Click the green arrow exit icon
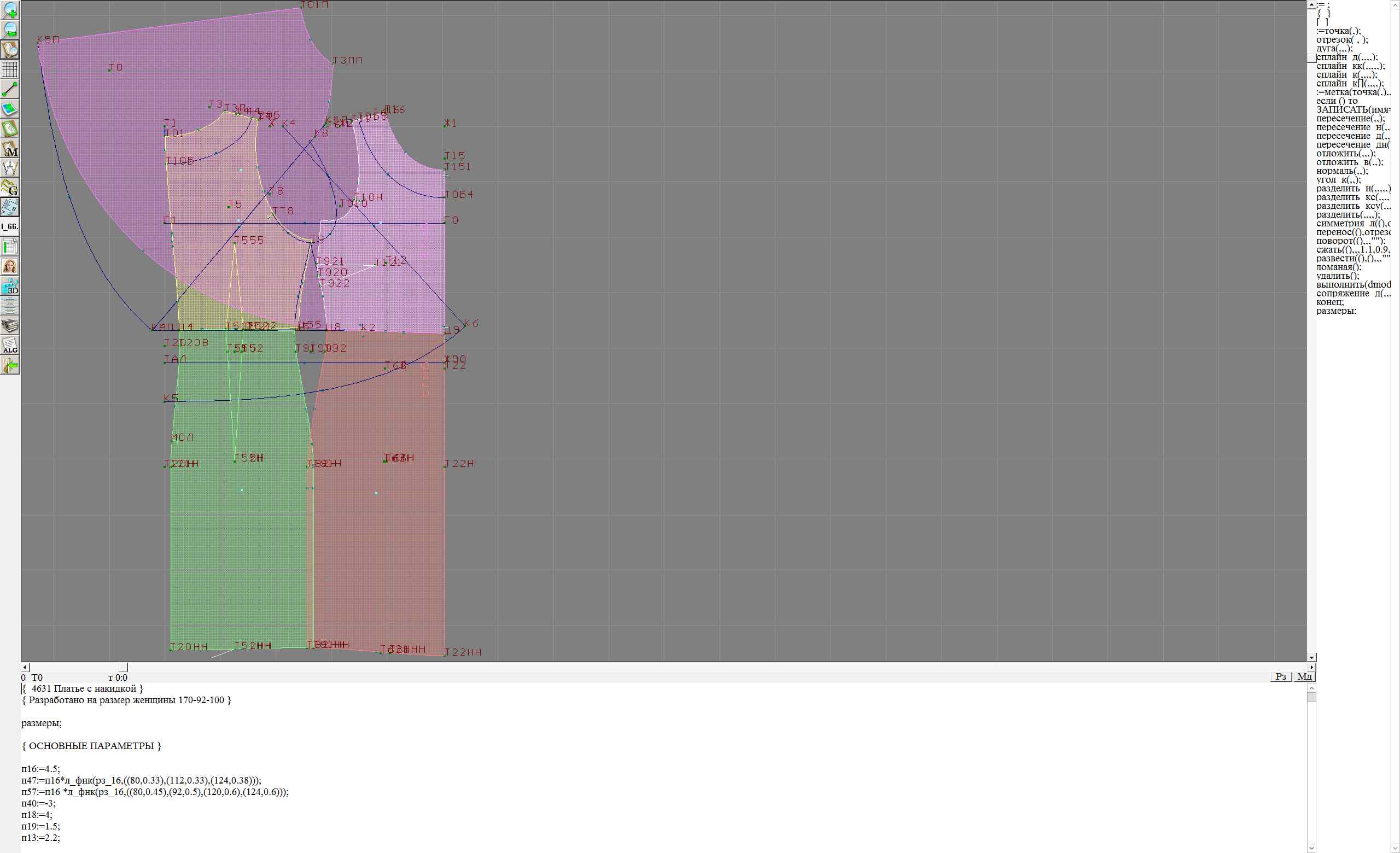Image resolution: width=1400 pixels, height=853 pixels. (x=10, y=366)
